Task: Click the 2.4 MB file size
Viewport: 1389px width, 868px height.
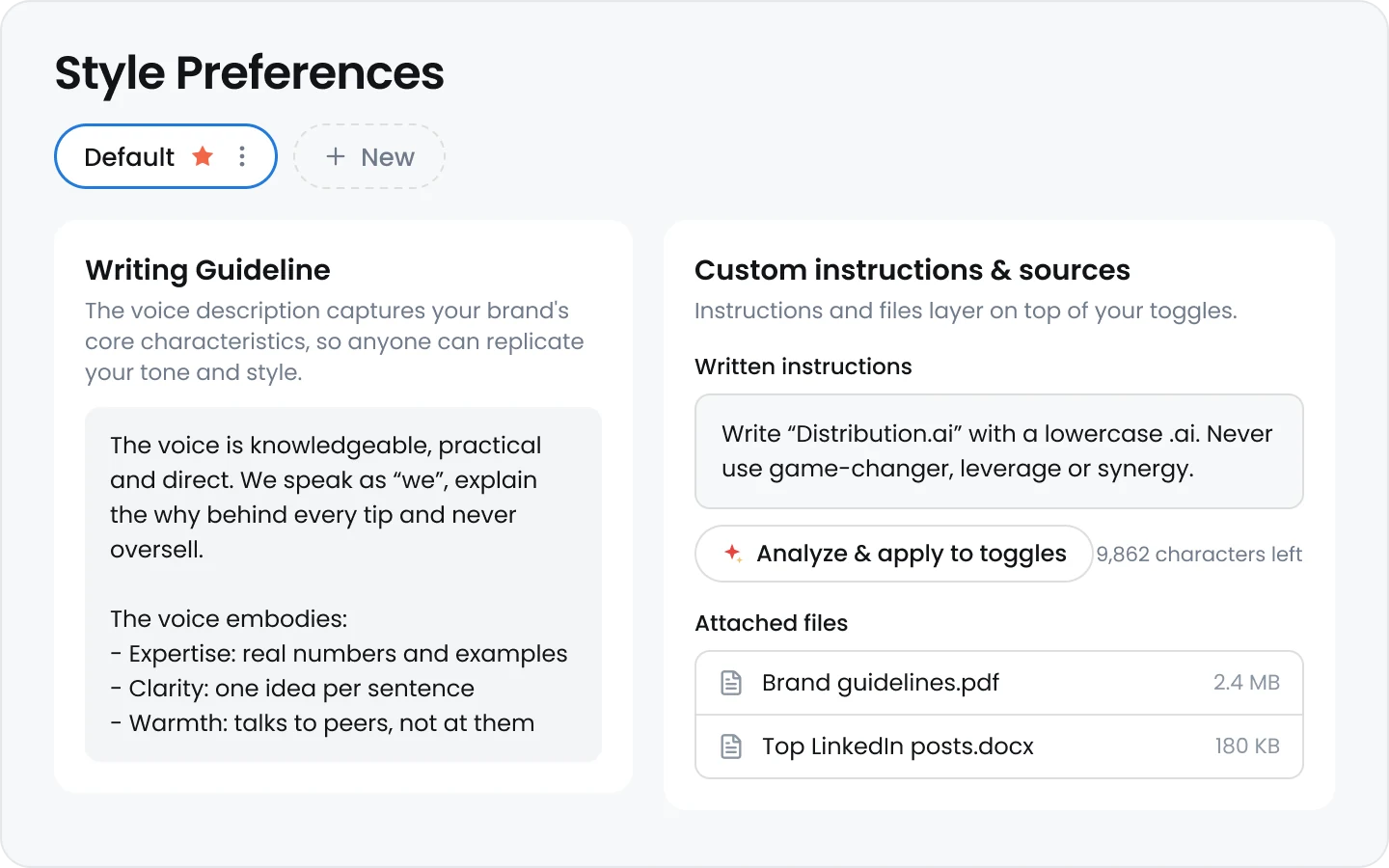Action: (x=1246, y=683)
